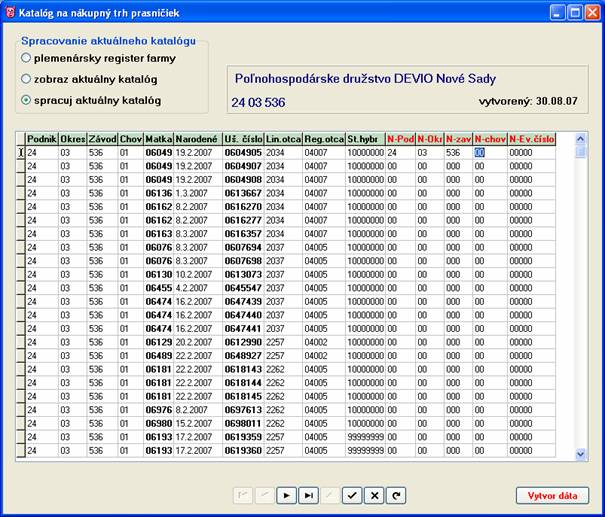The height and width of the screenshot is (517, 605).
Task: Click ear number cell 0618144
Action: (x=243, y=383)
